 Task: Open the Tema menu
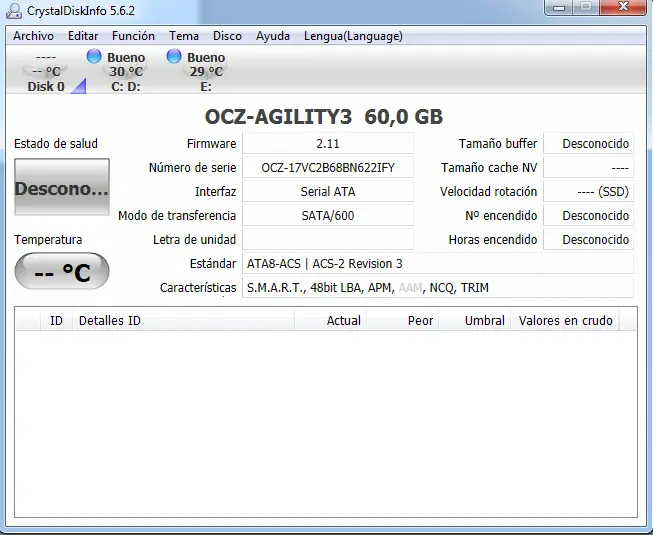point(184,36)
